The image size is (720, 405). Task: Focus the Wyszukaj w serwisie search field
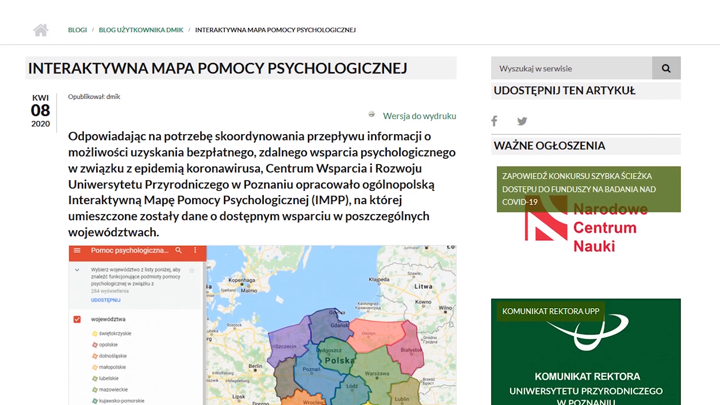click(571, 68)
